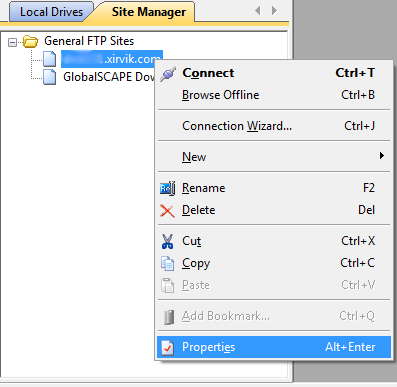This screenshot has height=387, width=397.
Task: Click the red X Delete icon
Action: tap(167, 211)
